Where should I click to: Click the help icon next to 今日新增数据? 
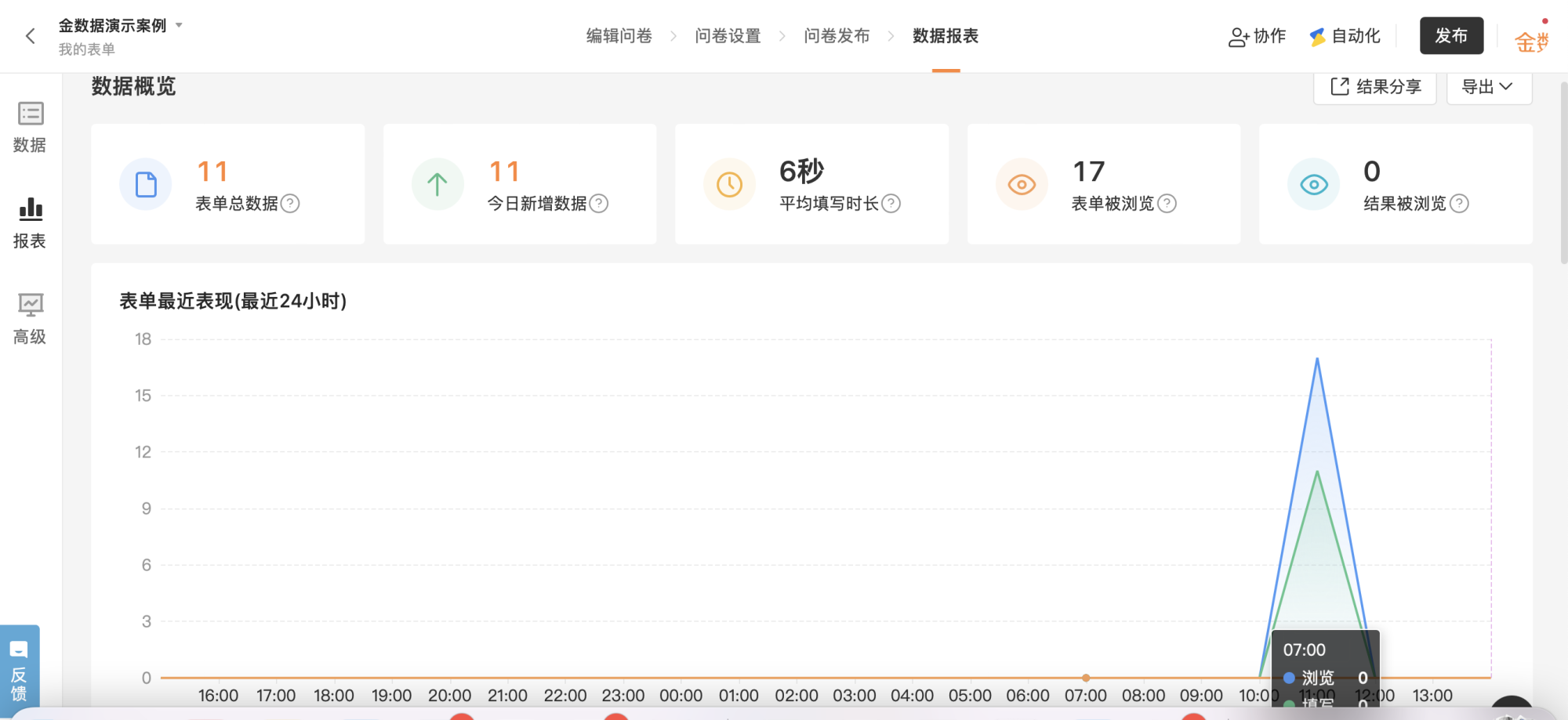click(x=599, y=204)
